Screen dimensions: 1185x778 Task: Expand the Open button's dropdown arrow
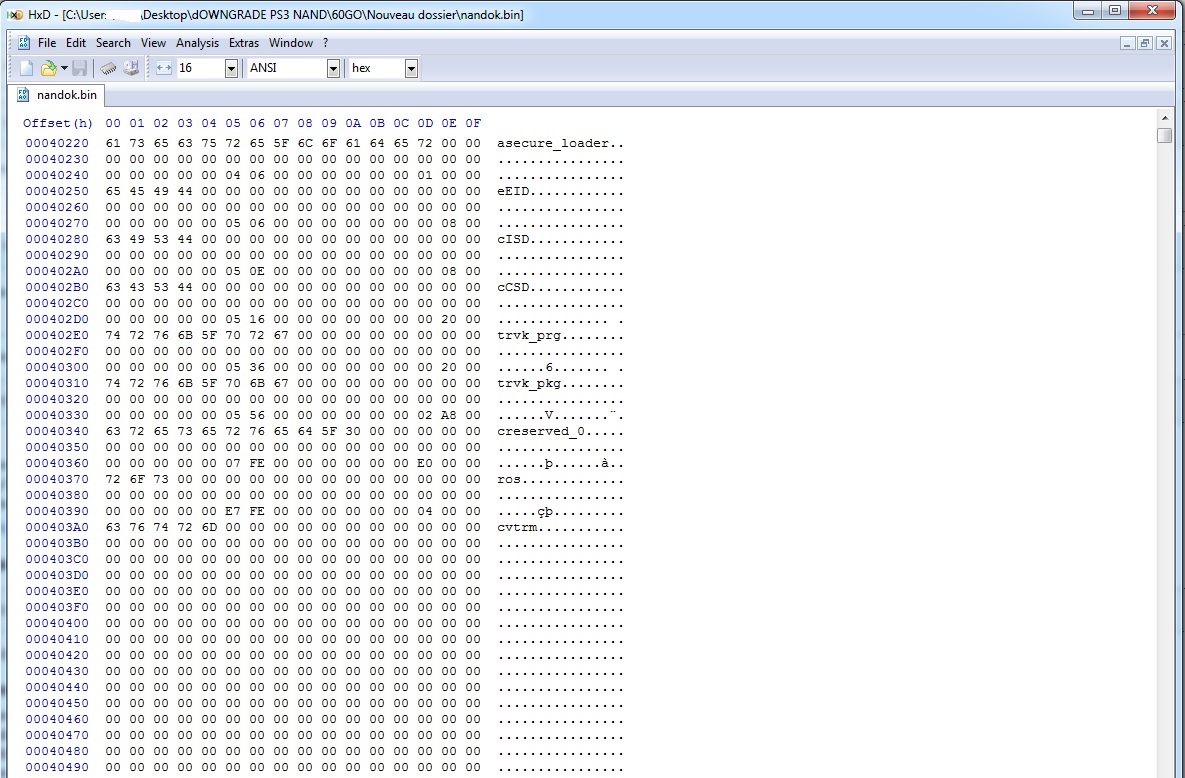coord(64,68)
